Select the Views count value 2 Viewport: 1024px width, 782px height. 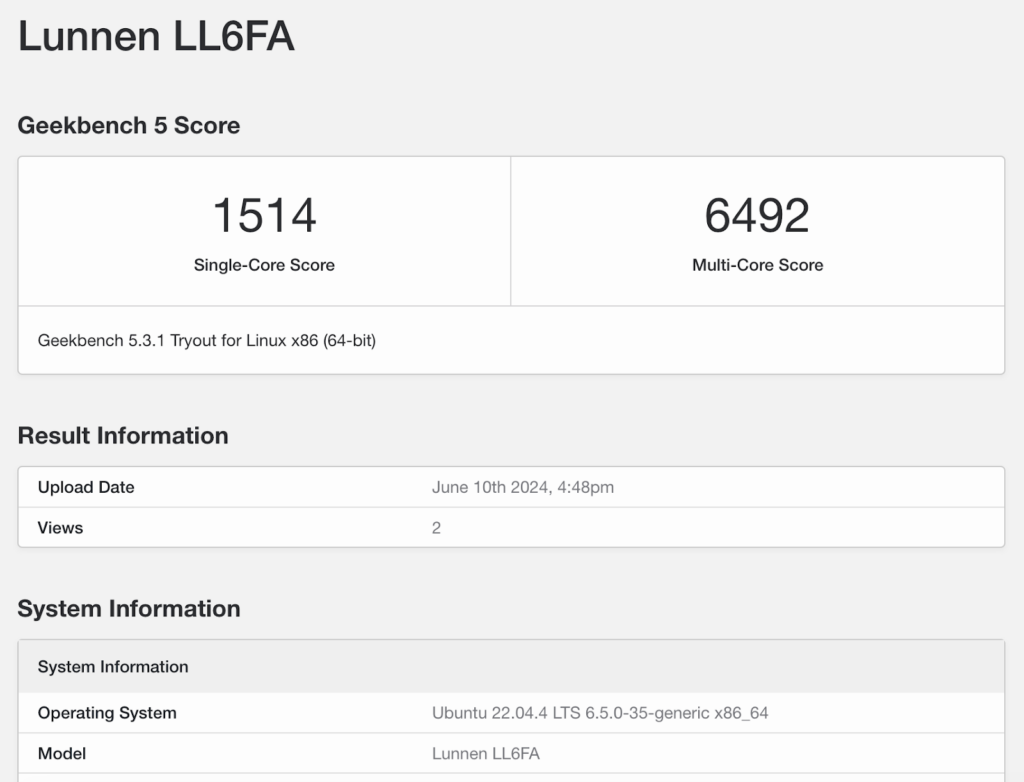(x=436, y=528)
